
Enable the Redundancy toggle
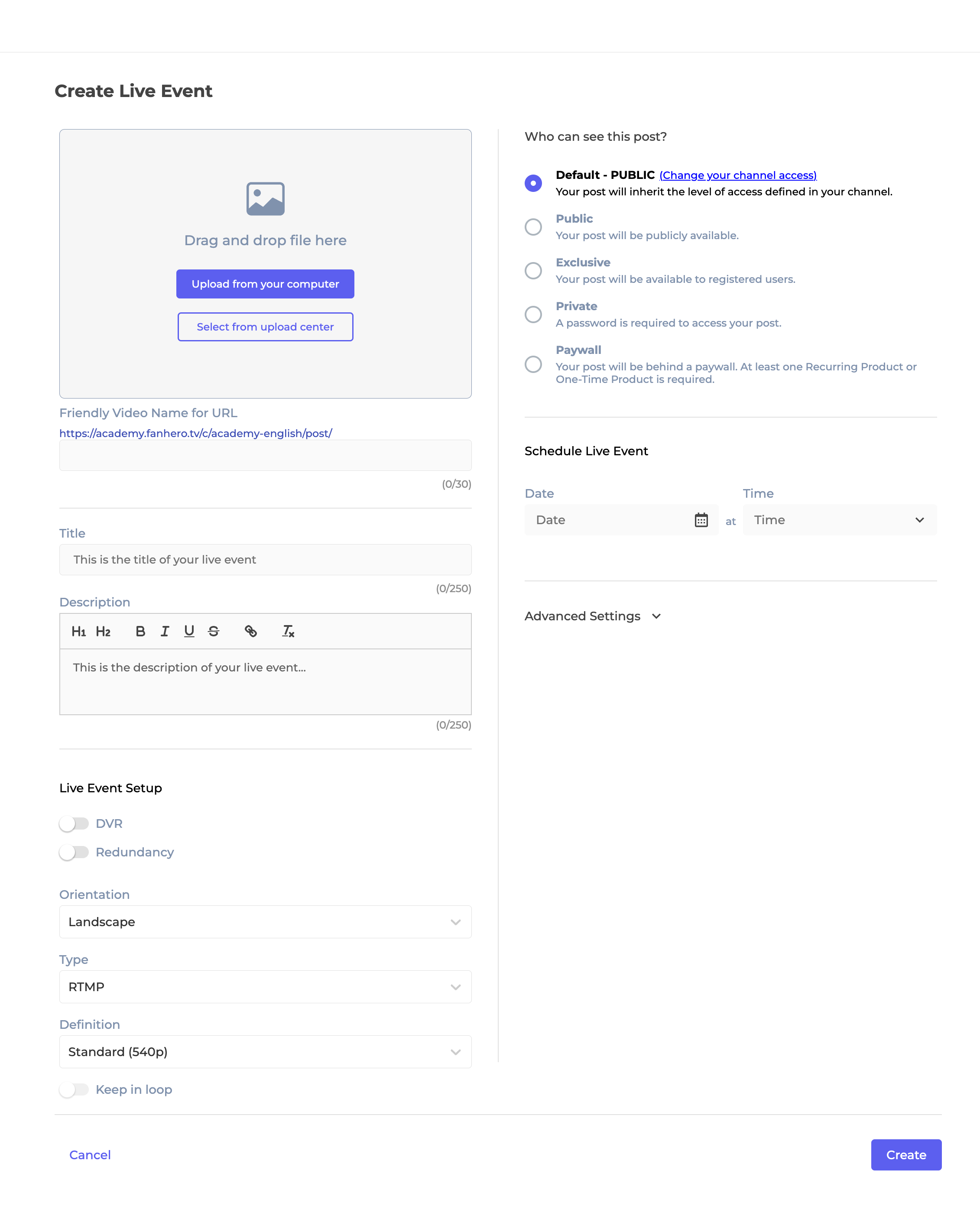[x=74, y=852]
